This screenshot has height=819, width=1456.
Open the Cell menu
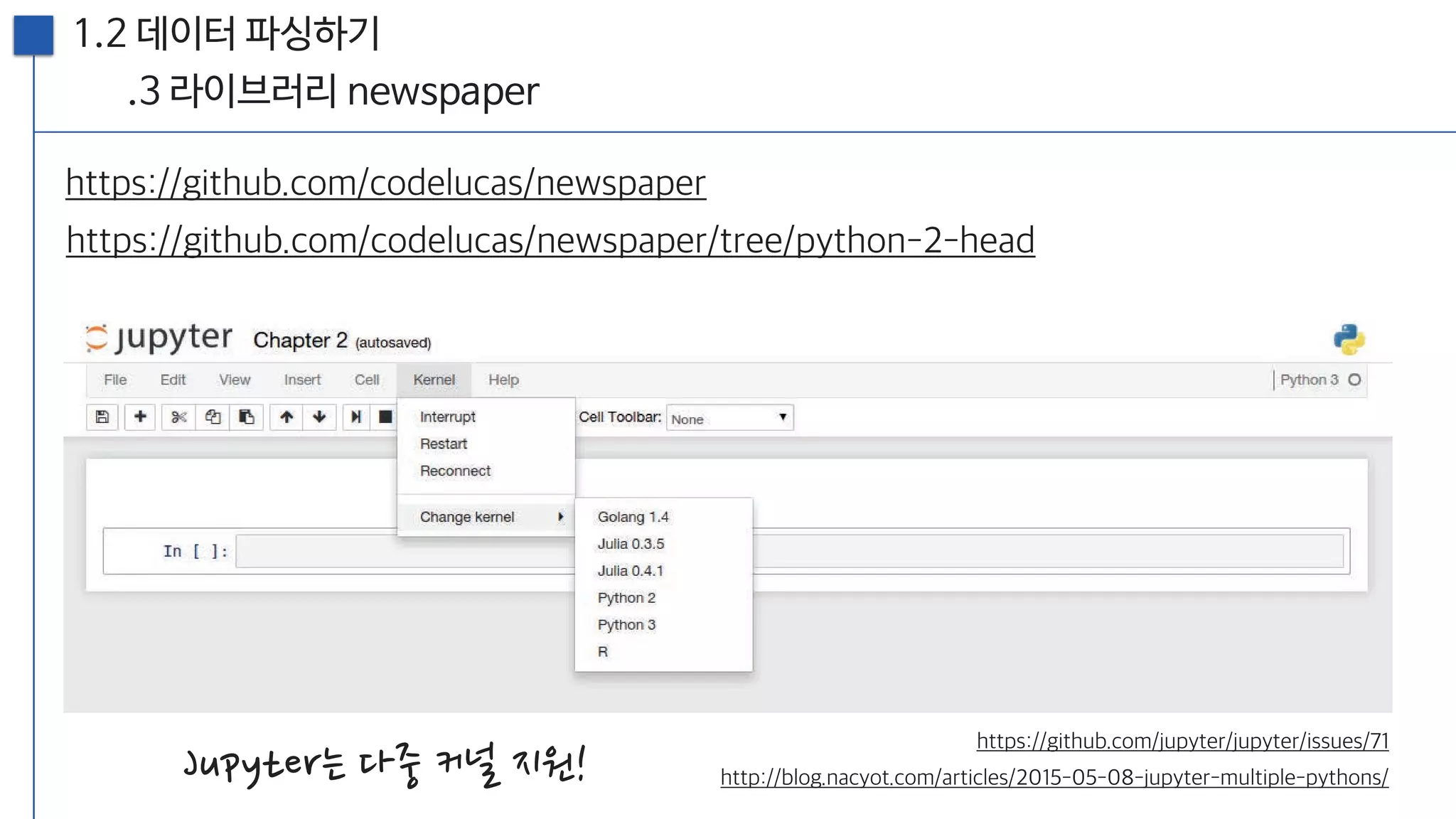tap(367, 380)
